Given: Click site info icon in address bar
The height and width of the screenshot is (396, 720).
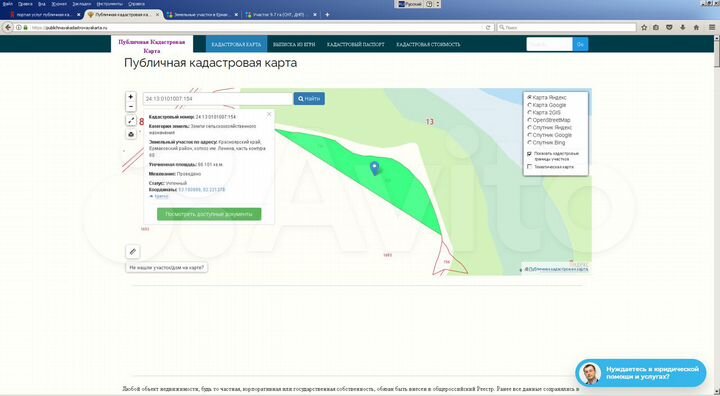Looking at the screenshot, I should tap(19, 28).
